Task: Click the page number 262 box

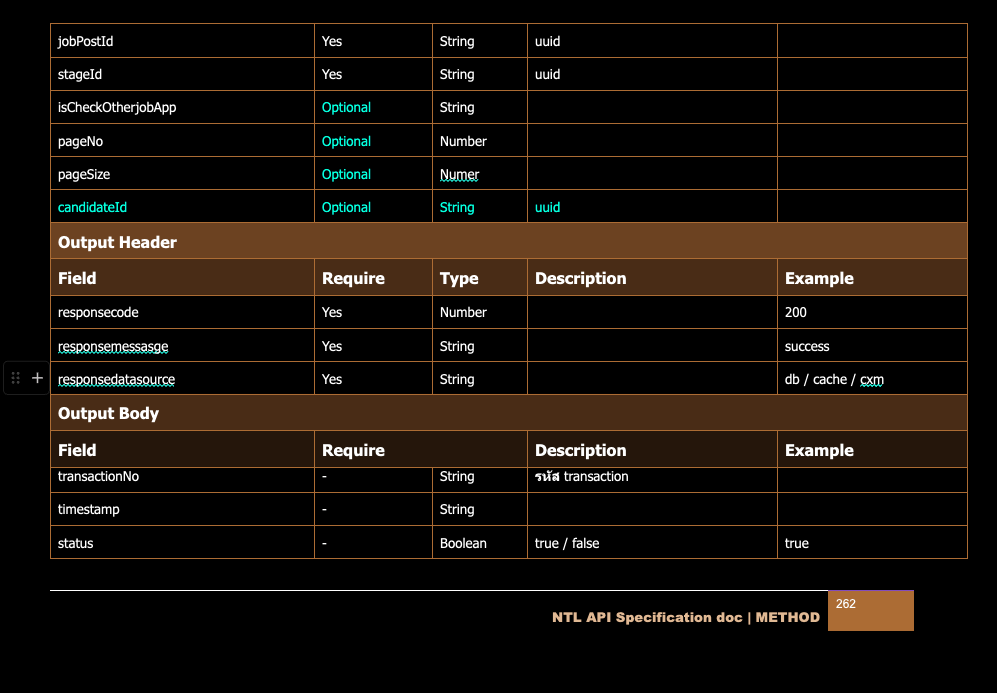Action: 870,610
